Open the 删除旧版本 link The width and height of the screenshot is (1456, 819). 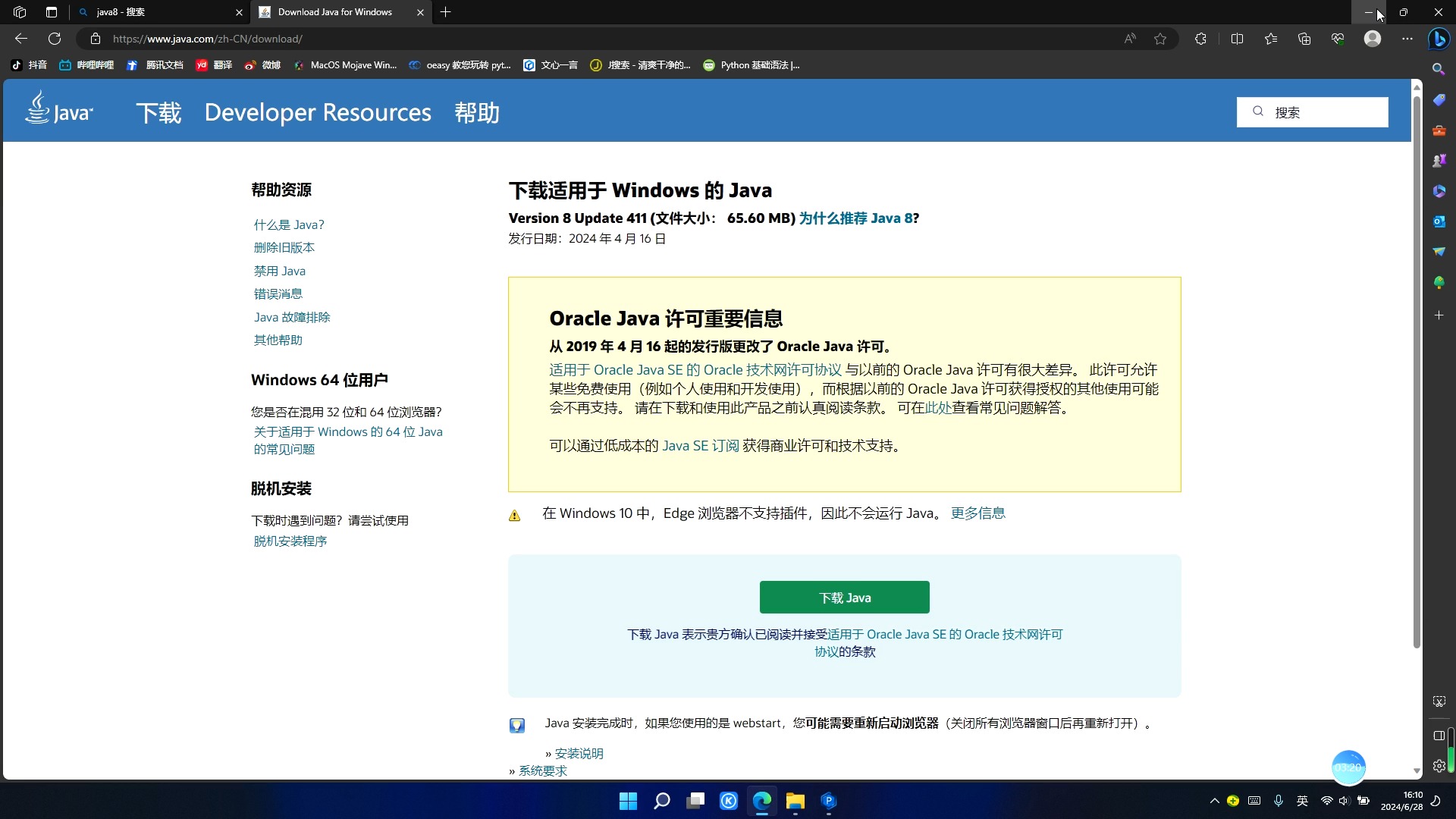(x=284, y=248)
